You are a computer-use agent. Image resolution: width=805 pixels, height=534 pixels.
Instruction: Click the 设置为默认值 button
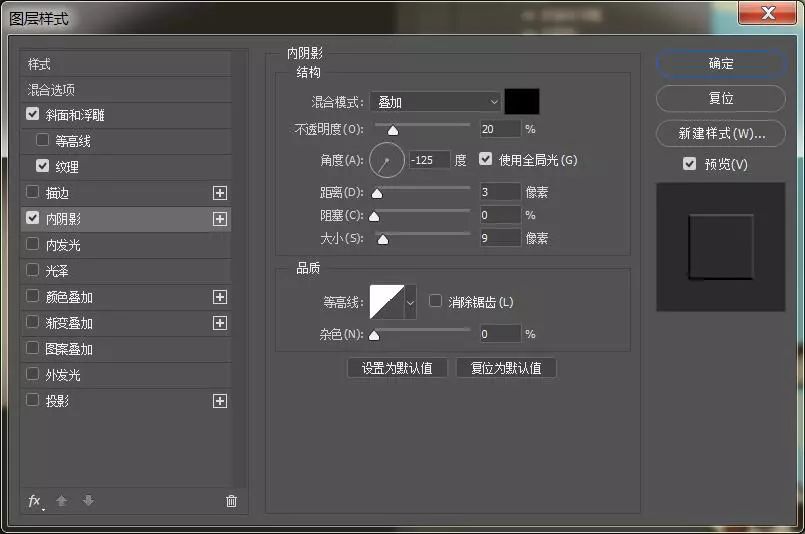[397, 368]
